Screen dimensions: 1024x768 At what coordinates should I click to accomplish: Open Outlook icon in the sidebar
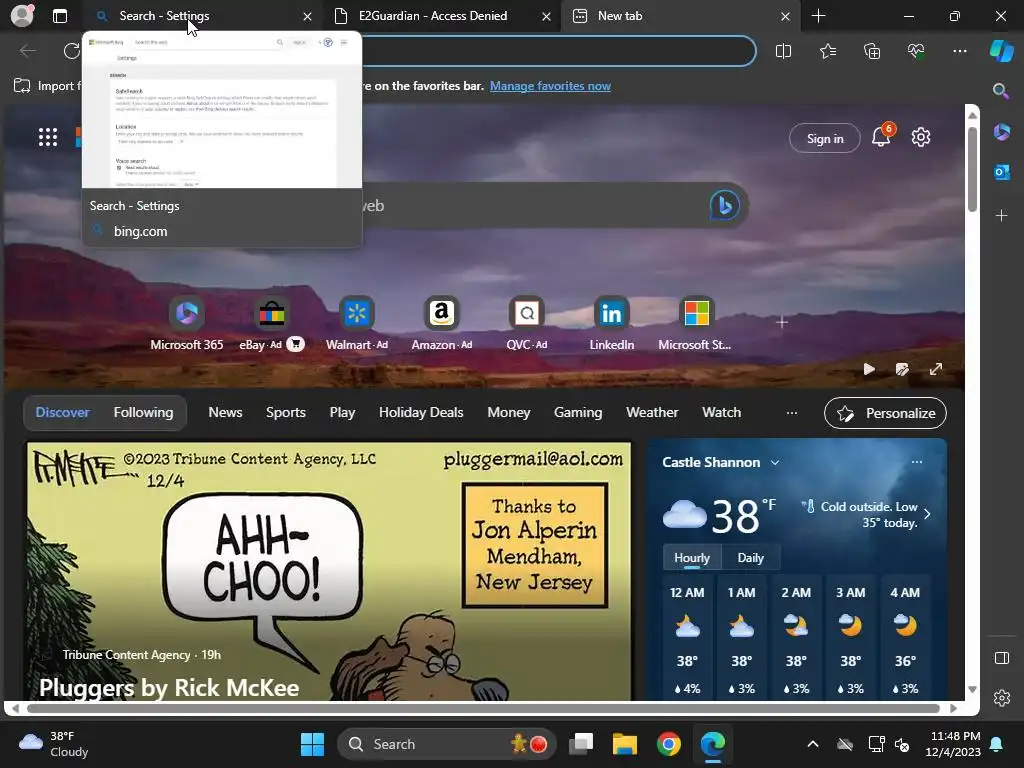1001,172
